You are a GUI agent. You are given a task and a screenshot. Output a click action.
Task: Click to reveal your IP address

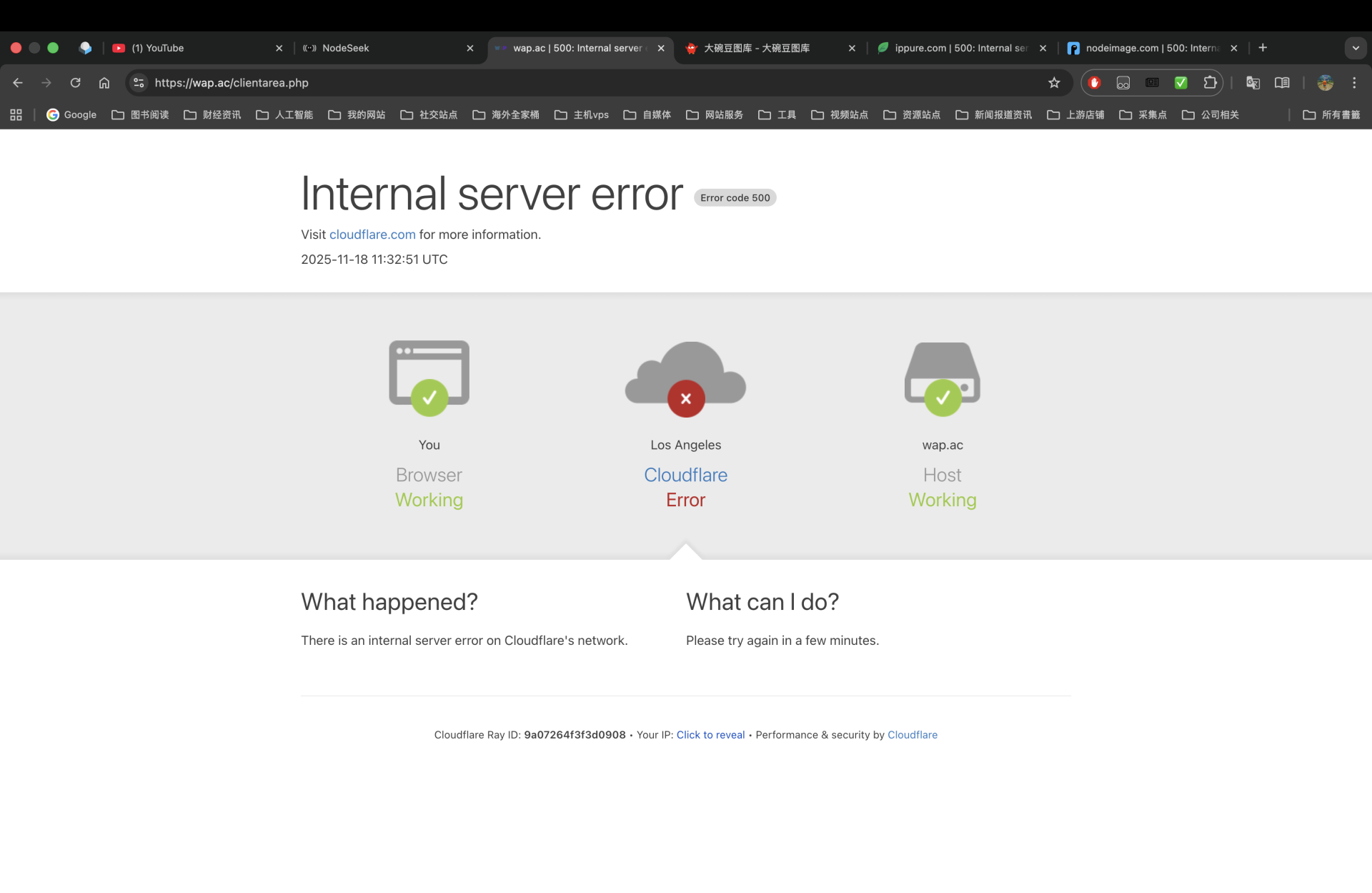[x=710, y=735]
